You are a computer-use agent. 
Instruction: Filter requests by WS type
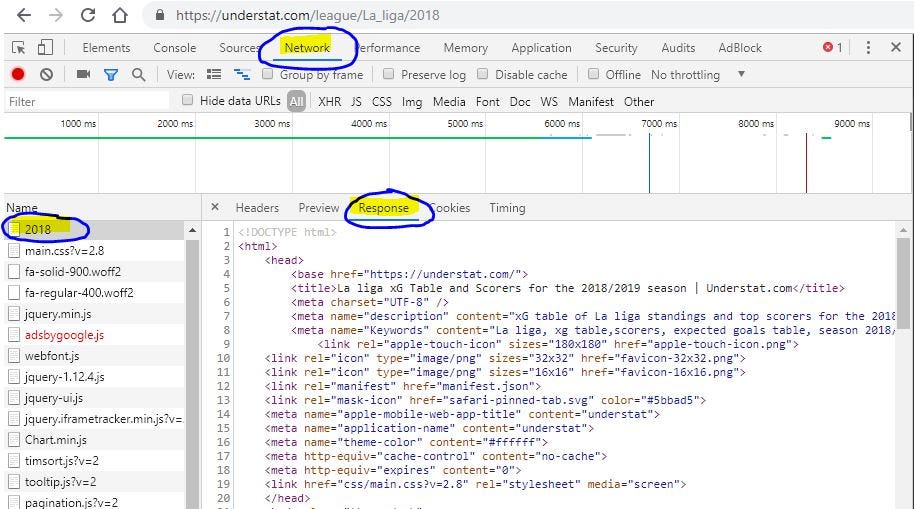549,101
